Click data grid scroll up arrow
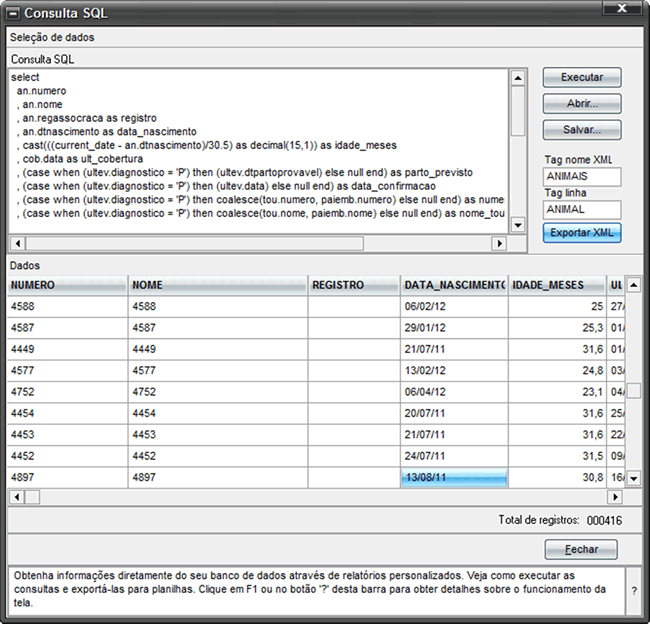This screenshot has width=650, height=624. [633, 285]
